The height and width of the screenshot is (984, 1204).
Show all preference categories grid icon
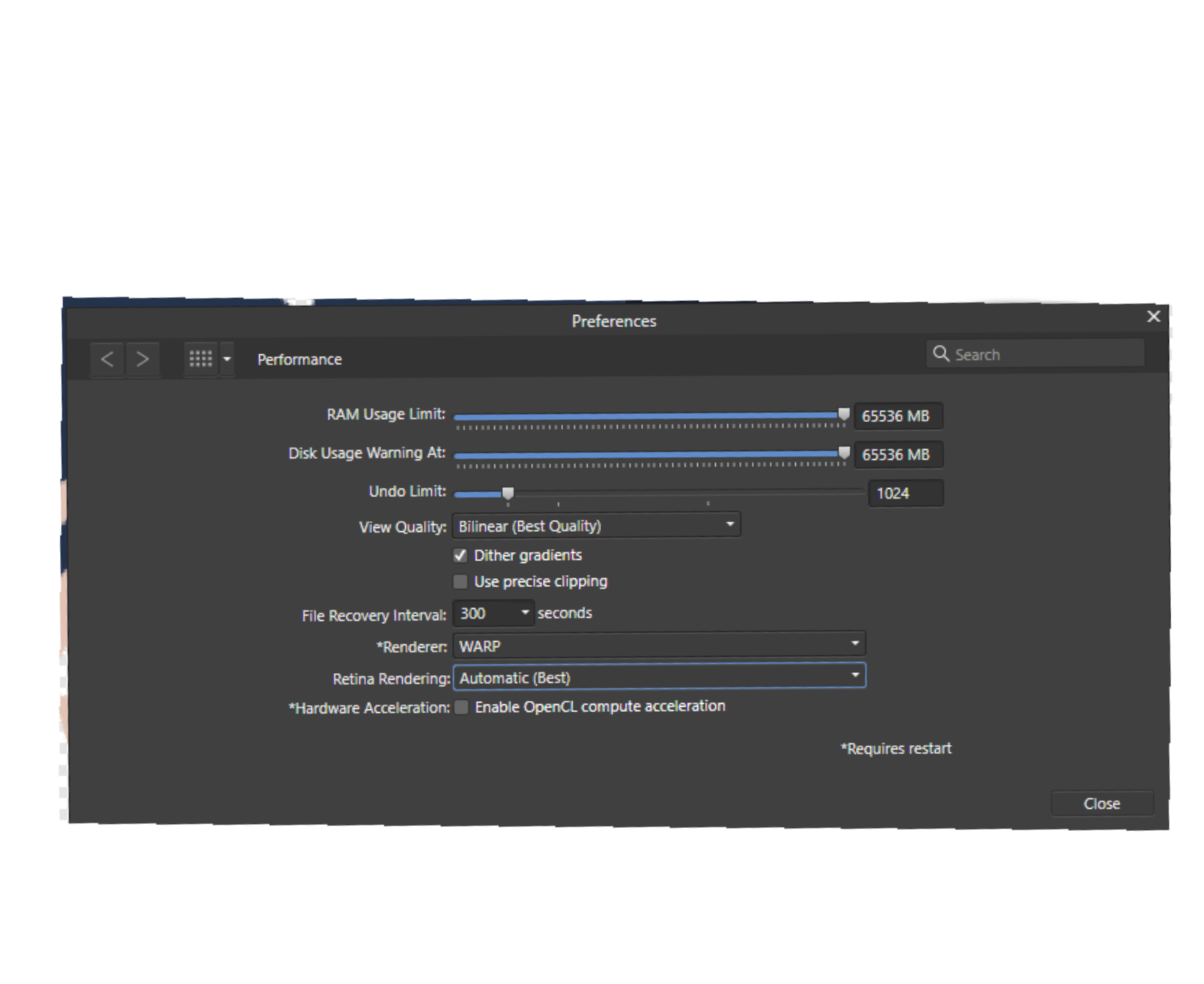pos(201,359)
